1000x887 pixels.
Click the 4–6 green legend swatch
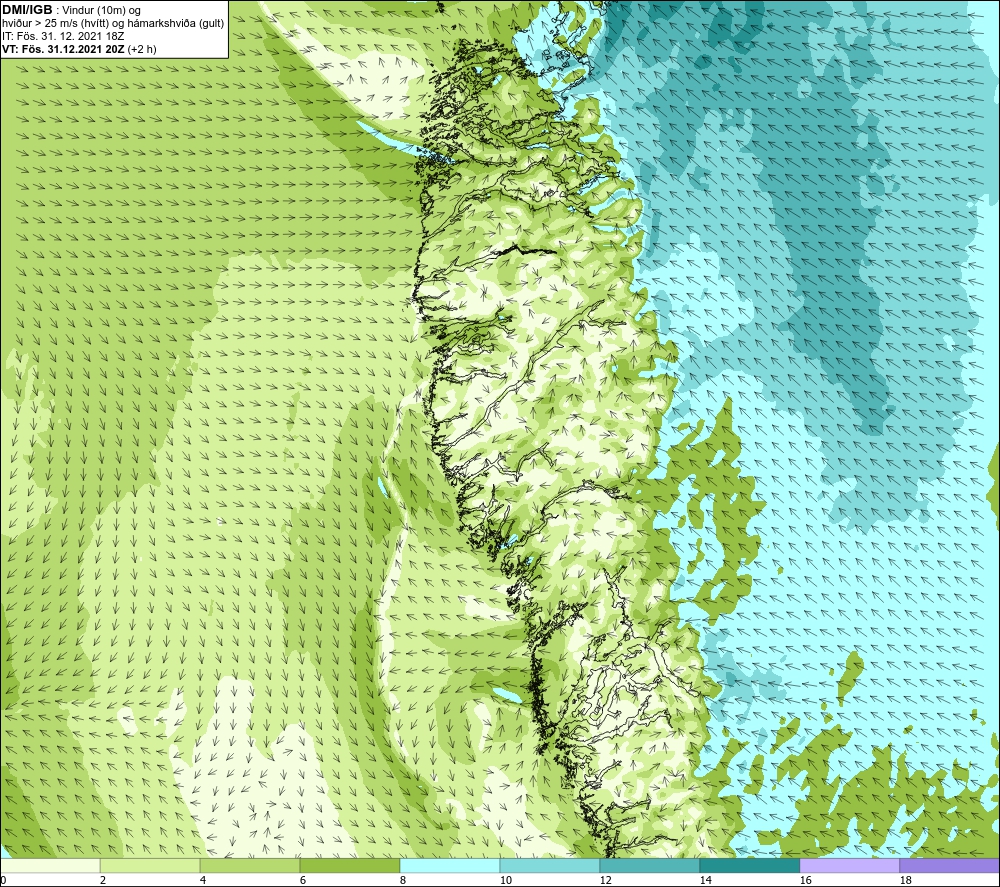tap(250, 865)
